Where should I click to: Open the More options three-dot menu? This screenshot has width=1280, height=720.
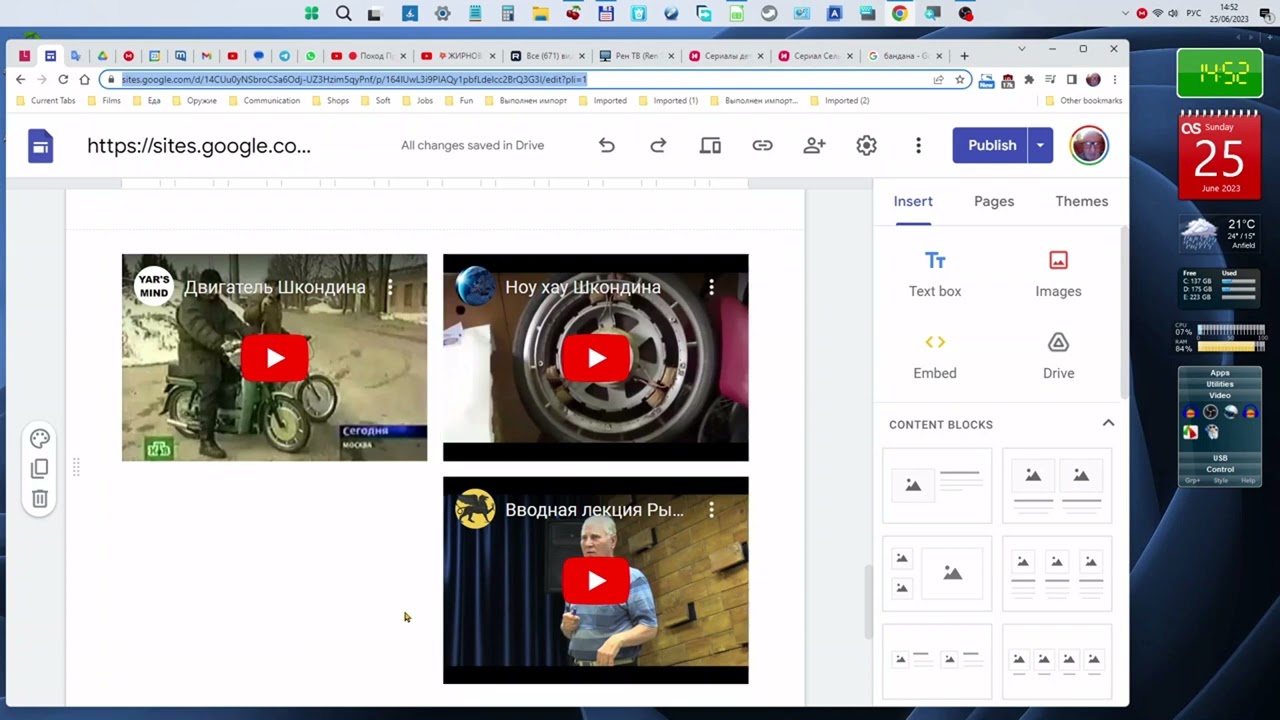918,145
